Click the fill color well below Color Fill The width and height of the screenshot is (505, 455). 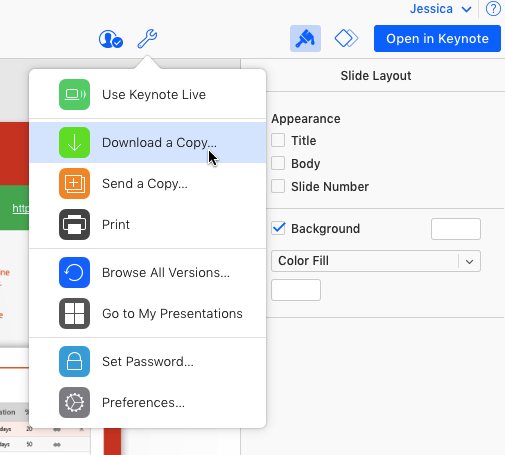(296, 290)
